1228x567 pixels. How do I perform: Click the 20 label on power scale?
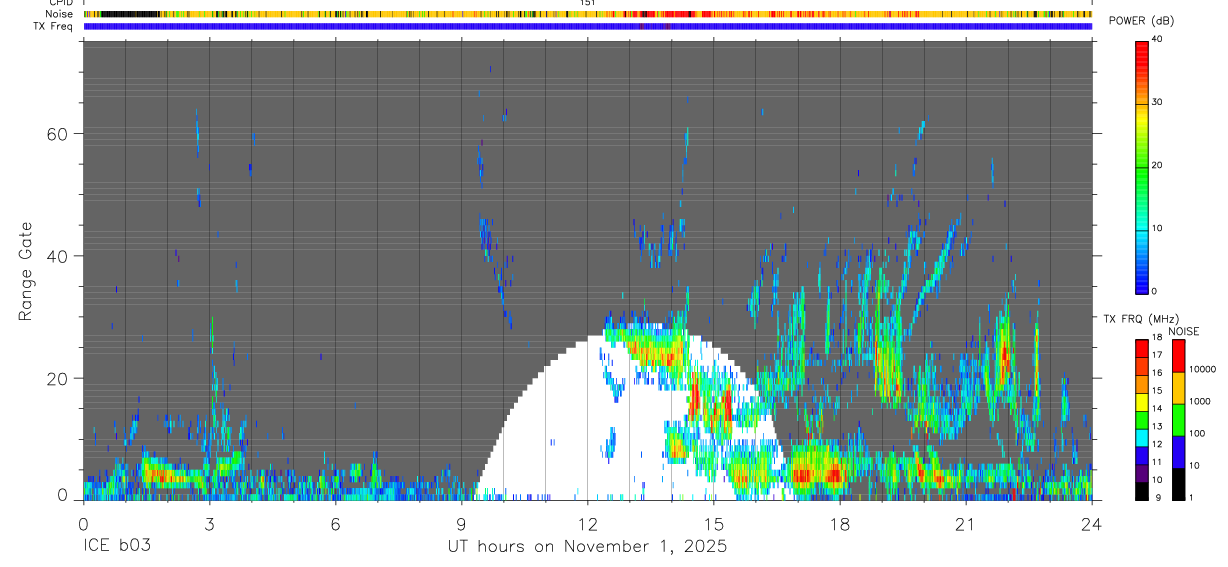coord(1158,166)
